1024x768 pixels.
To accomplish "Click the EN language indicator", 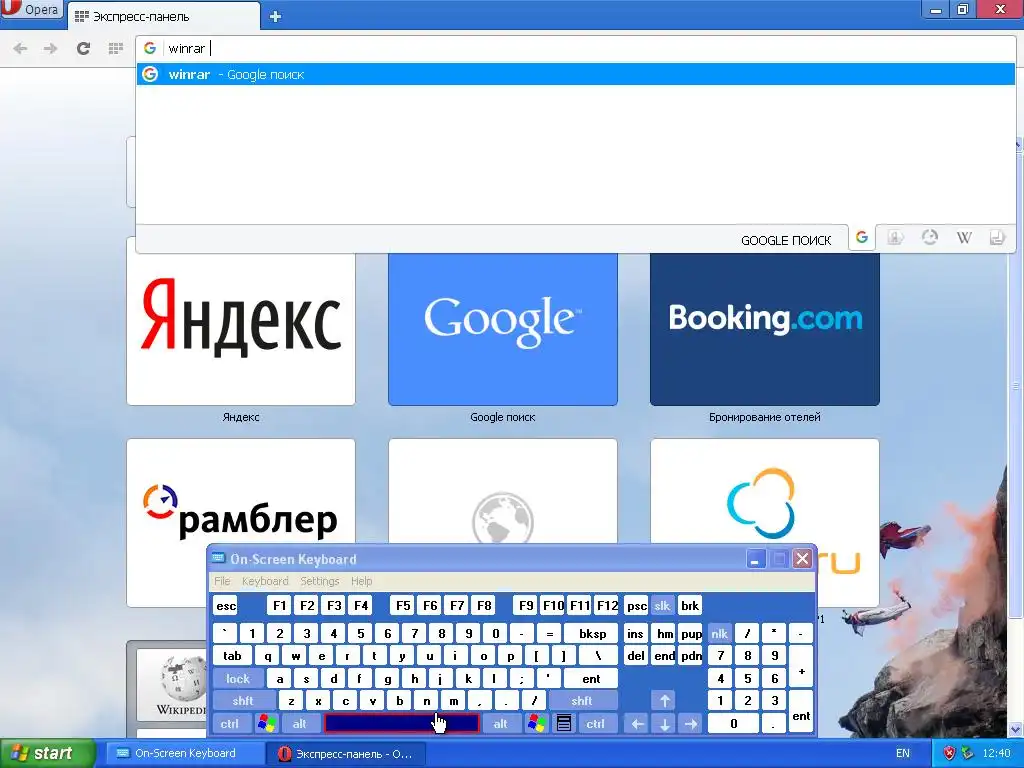I will pyautogui.click(x=903, y=753).
